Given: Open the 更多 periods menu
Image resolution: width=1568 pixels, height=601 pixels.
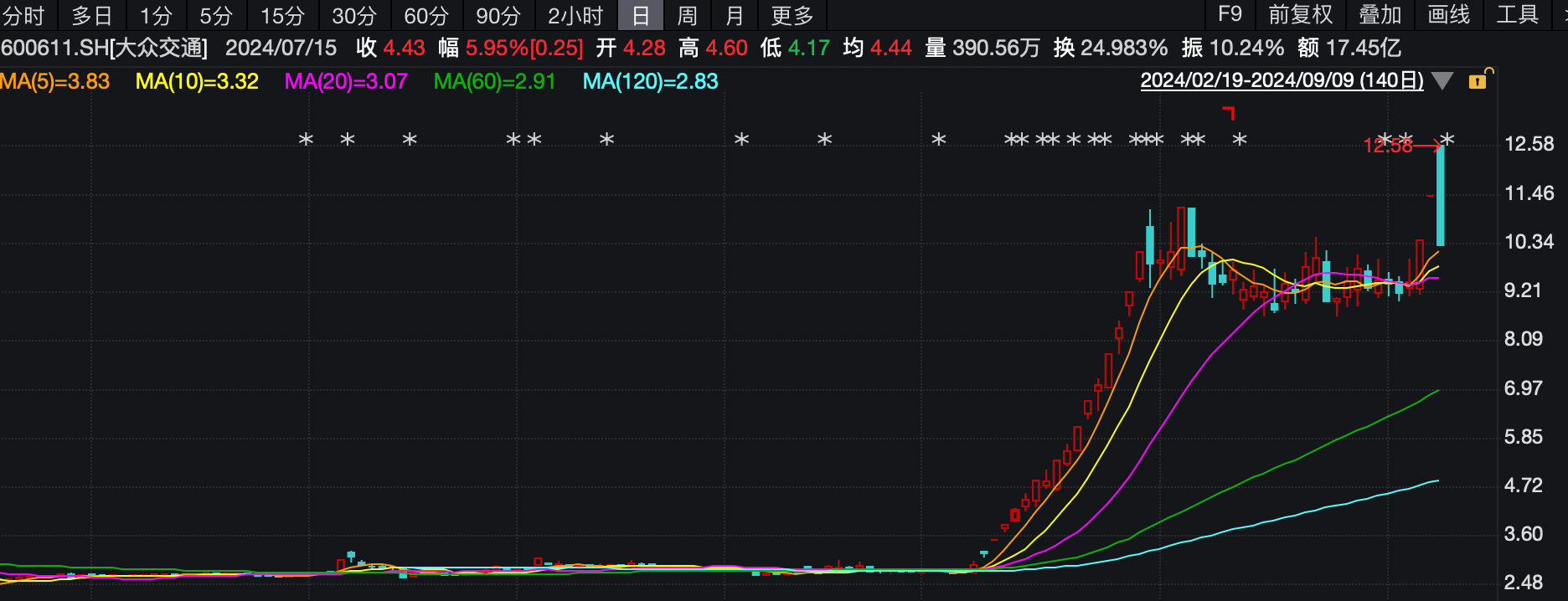Looking at the screenshot, I should pyautogui.click(x=792, y=15).
